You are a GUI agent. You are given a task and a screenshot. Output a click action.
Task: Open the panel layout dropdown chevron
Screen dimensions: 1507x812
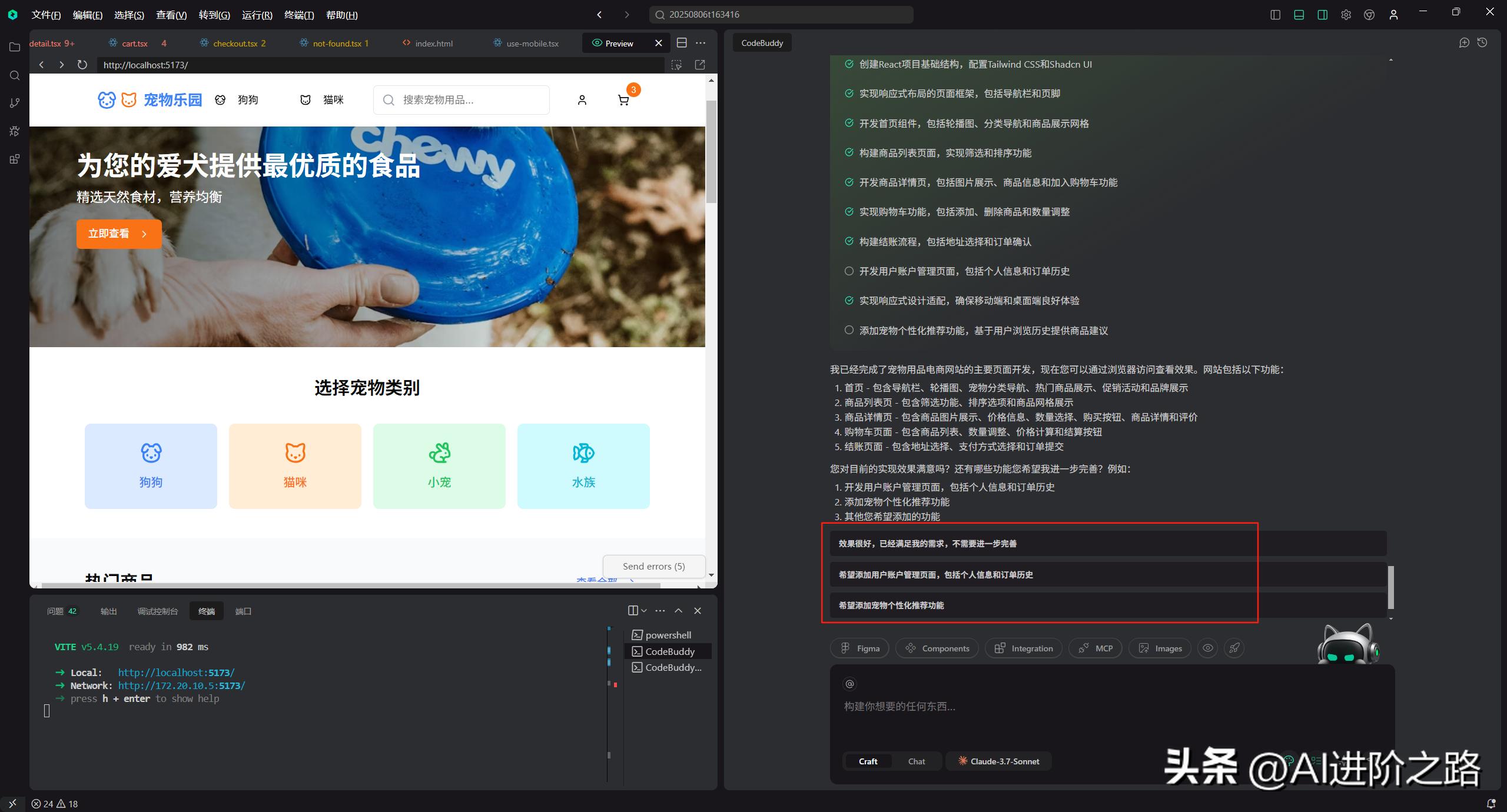point(643,610)
